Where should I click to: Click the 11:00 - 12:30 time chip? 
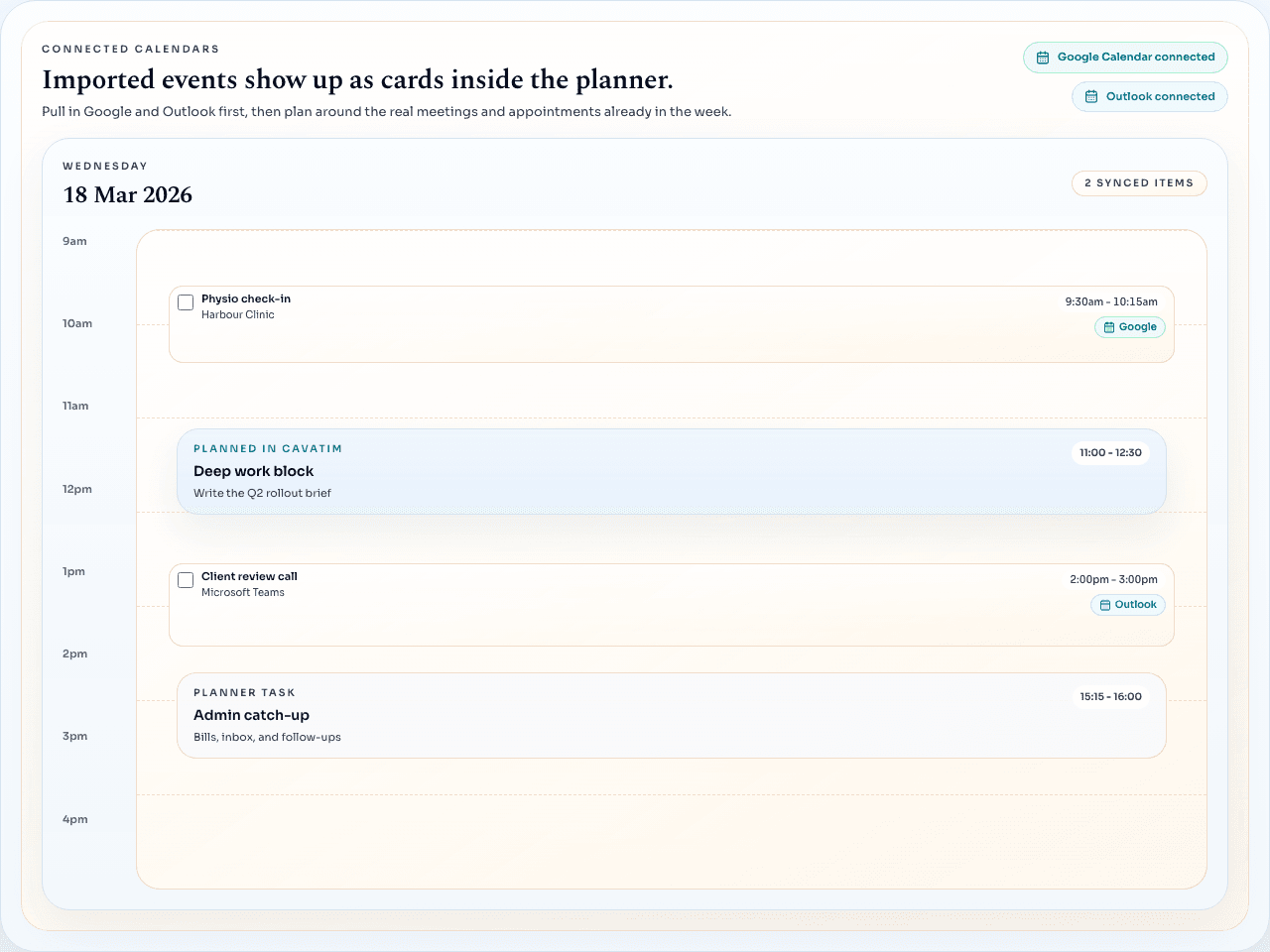(x=1110, y=453)
